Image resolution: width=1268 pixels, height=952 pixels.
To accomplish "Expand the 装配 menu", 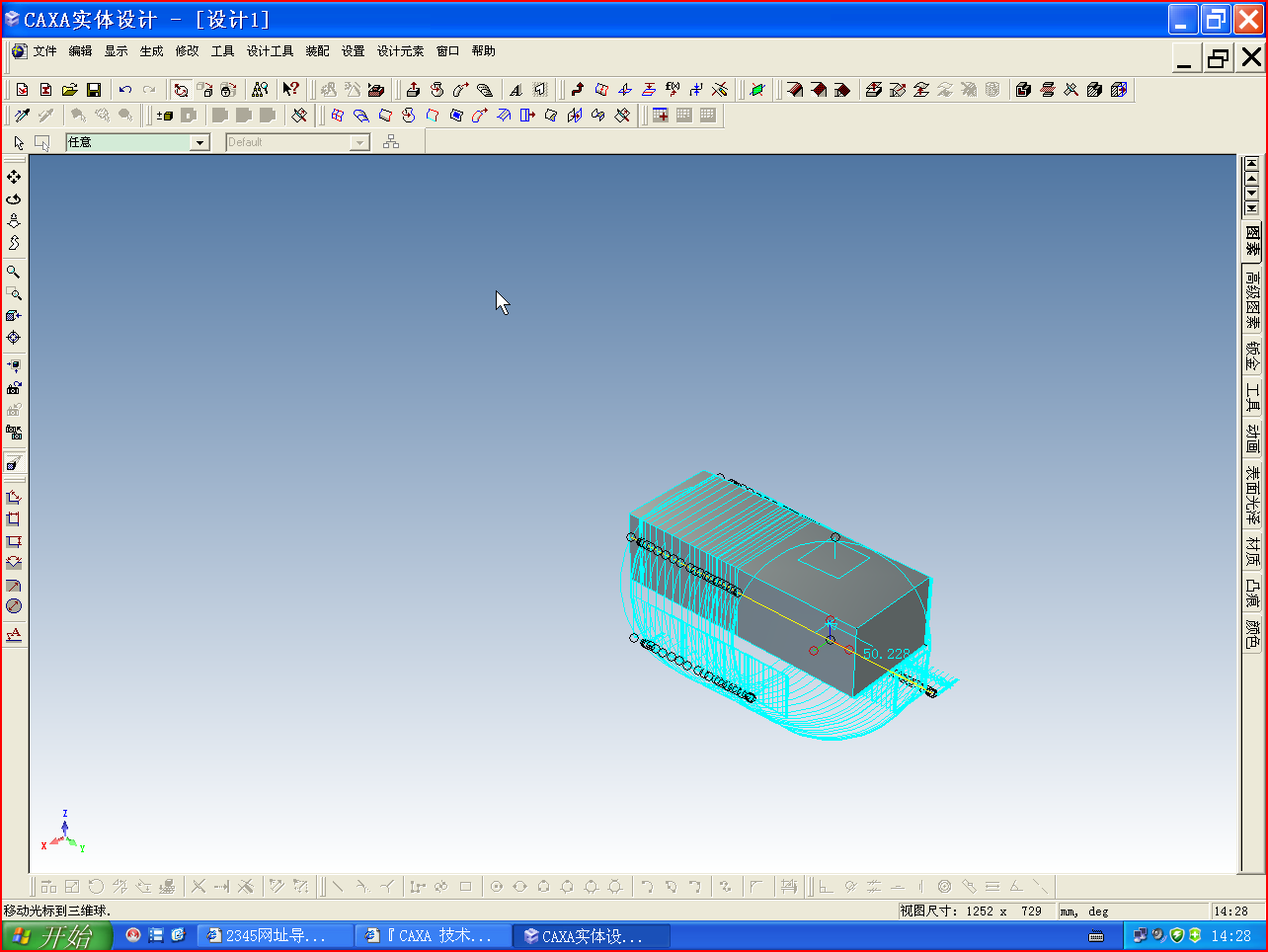I will (x=317, y=51).
